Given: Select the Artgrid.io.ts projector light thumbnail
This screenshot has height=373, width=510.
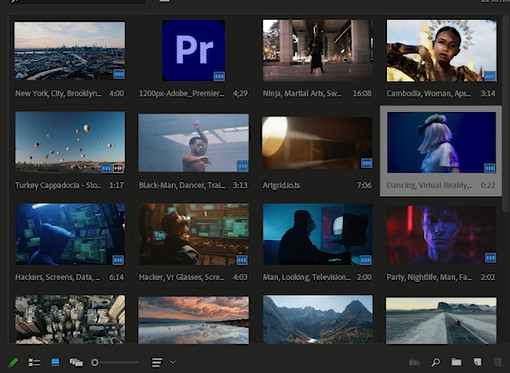Looking at the screenshot, I should click(317, 143).
